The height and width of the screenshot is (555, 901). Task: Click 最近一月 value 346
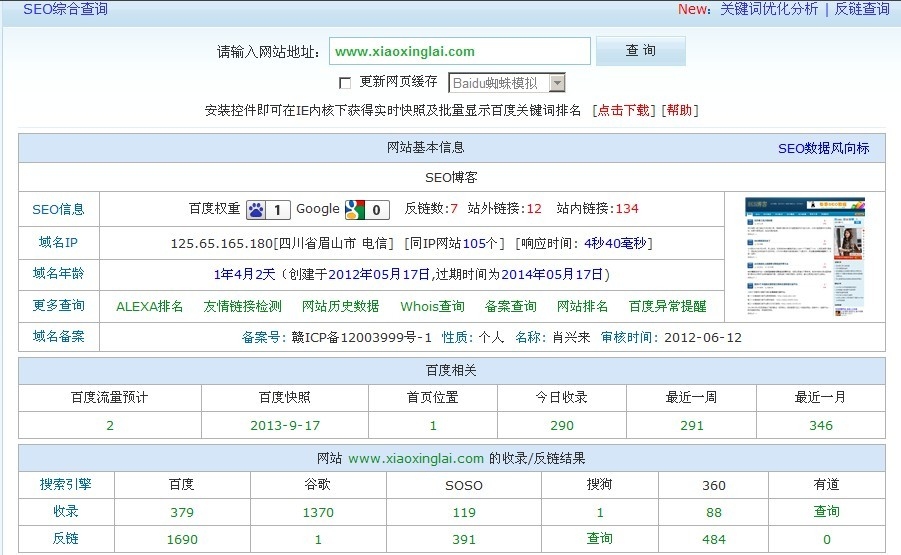coord(821,425)
